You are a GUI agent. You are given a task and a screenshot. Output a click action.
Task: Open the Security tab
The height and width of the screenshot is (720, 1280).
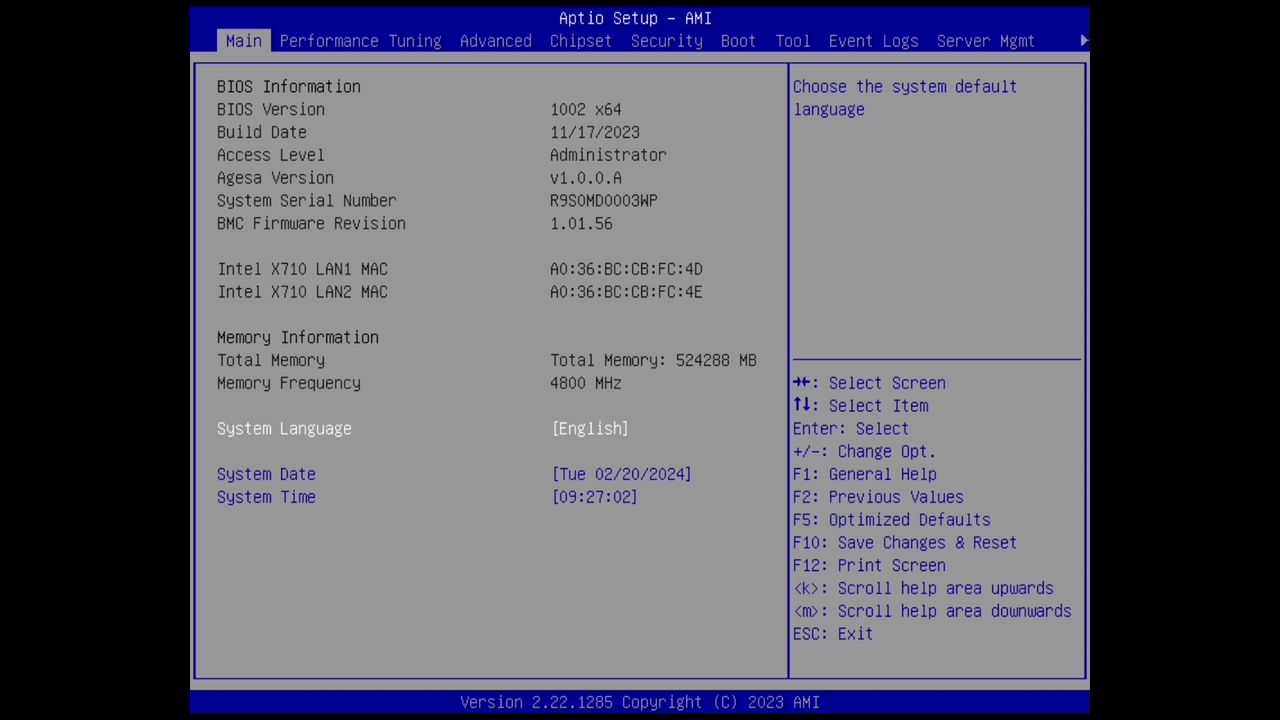pos(666,41)
